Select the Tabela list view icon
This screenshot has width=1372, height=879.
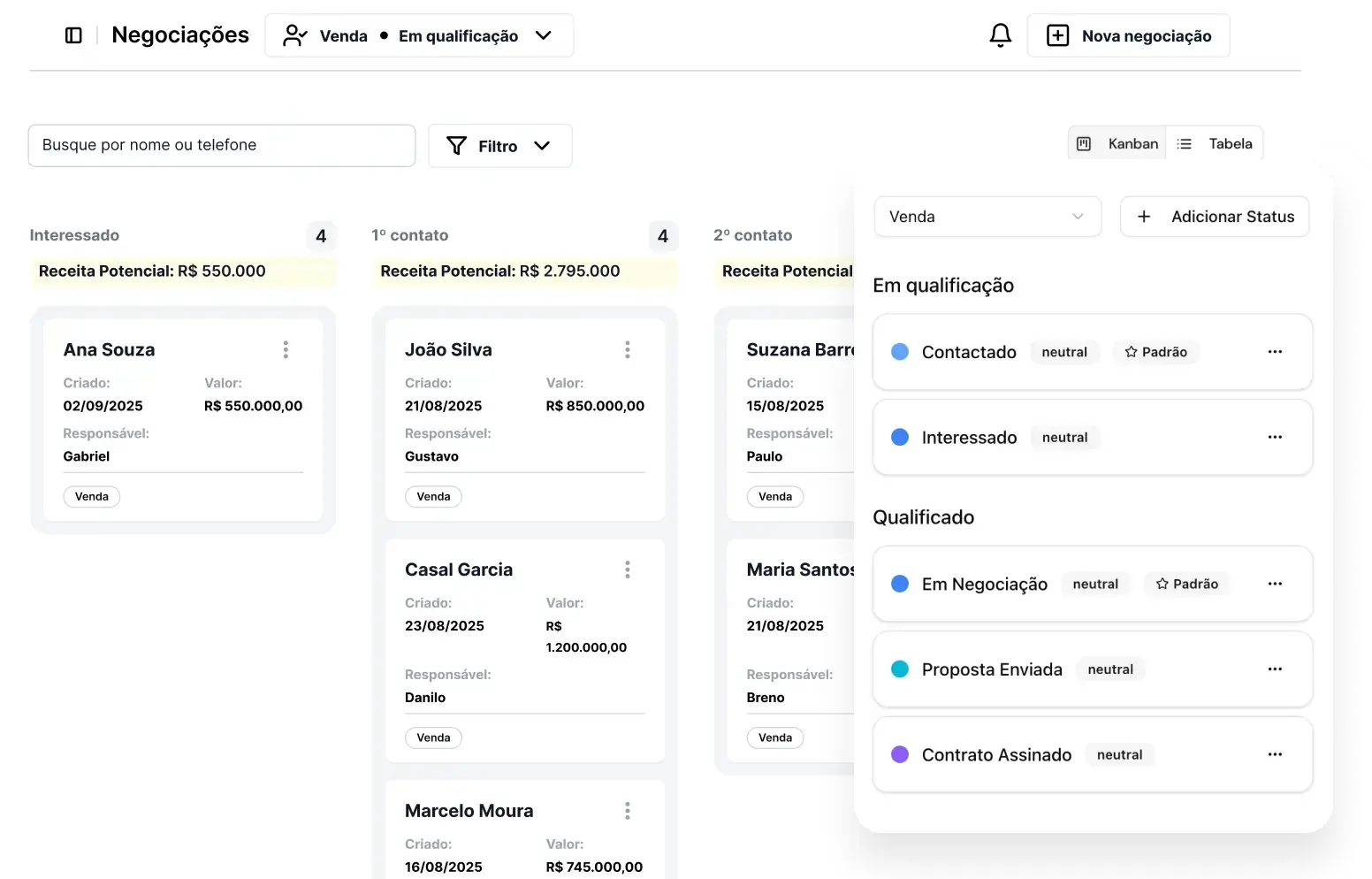click(x=1185, y=142)
